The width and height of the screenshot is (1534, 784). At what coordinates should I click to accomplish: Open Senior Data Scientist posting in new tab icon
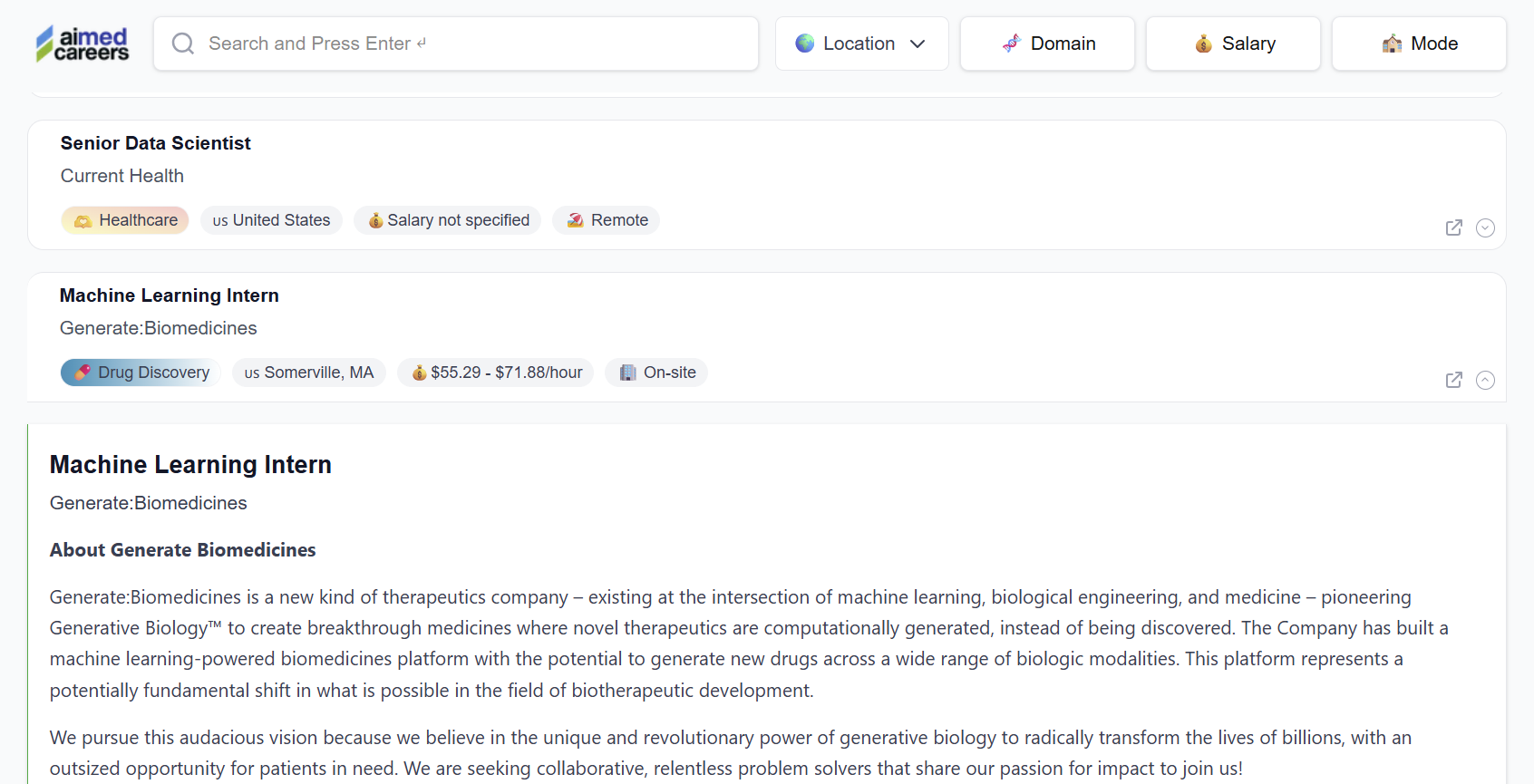[1454, 227]
